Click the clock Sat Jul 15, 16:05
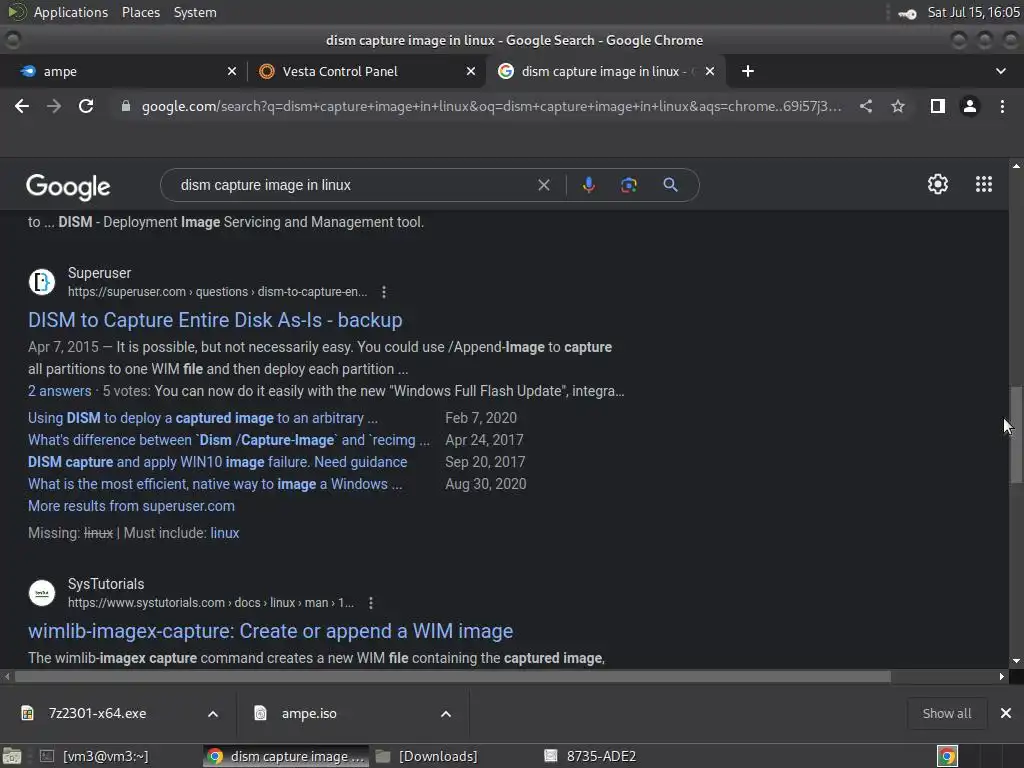This screenshot has height=768, width=1024. (973, 12)
